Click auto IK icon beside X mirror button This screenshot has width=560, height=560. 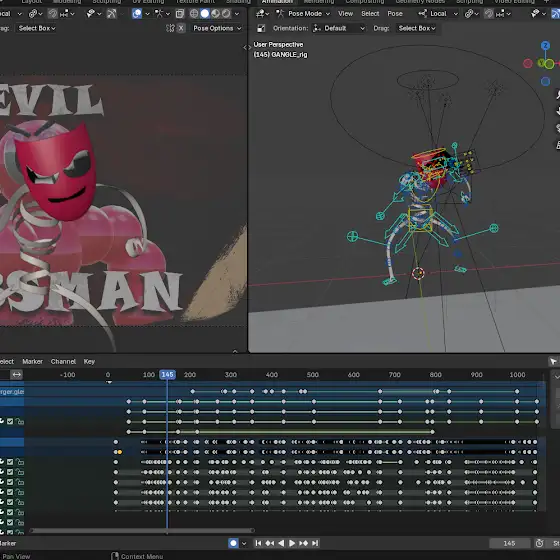click(171, 28)
